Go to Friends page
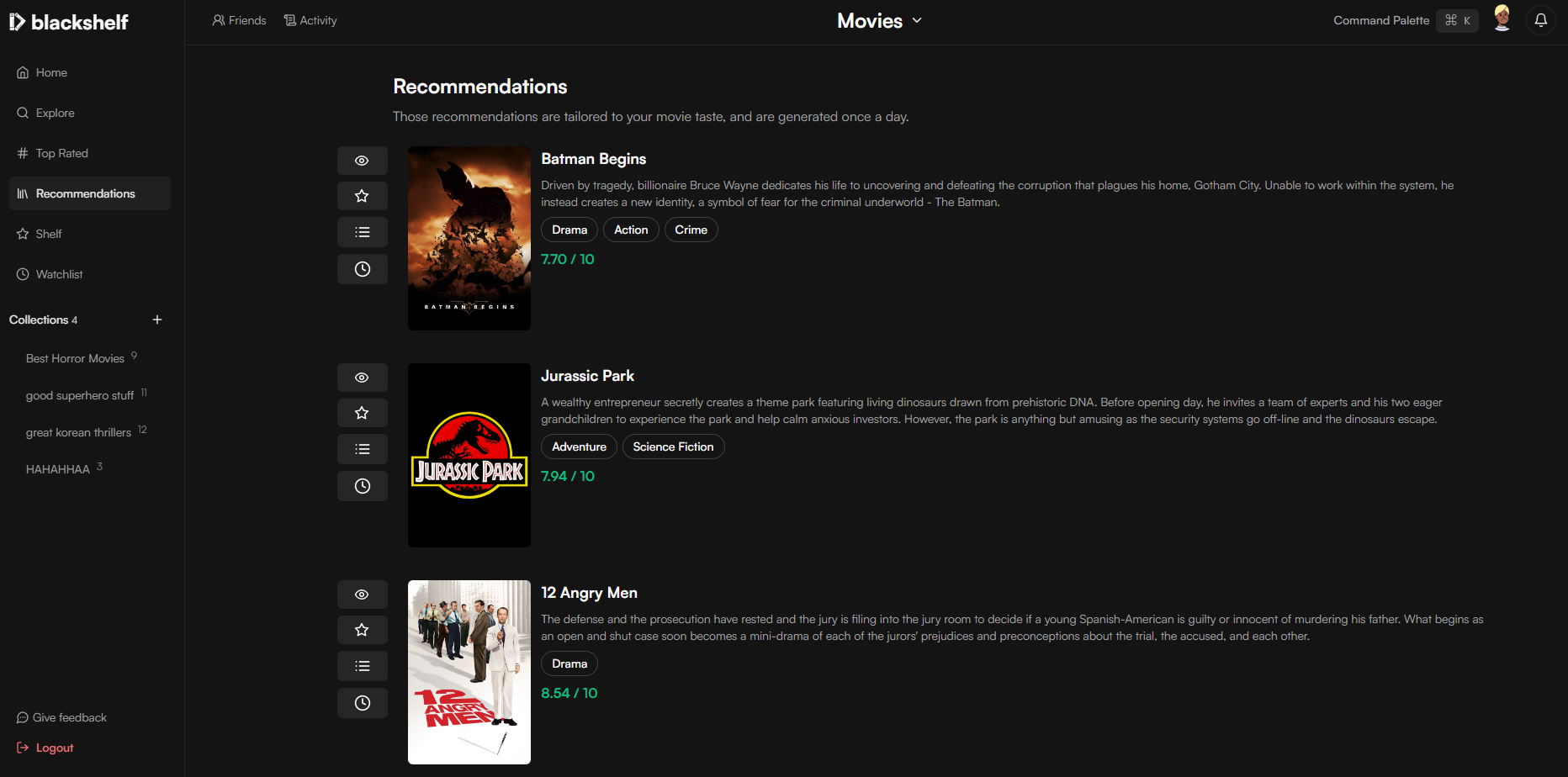 pos(239,20)
